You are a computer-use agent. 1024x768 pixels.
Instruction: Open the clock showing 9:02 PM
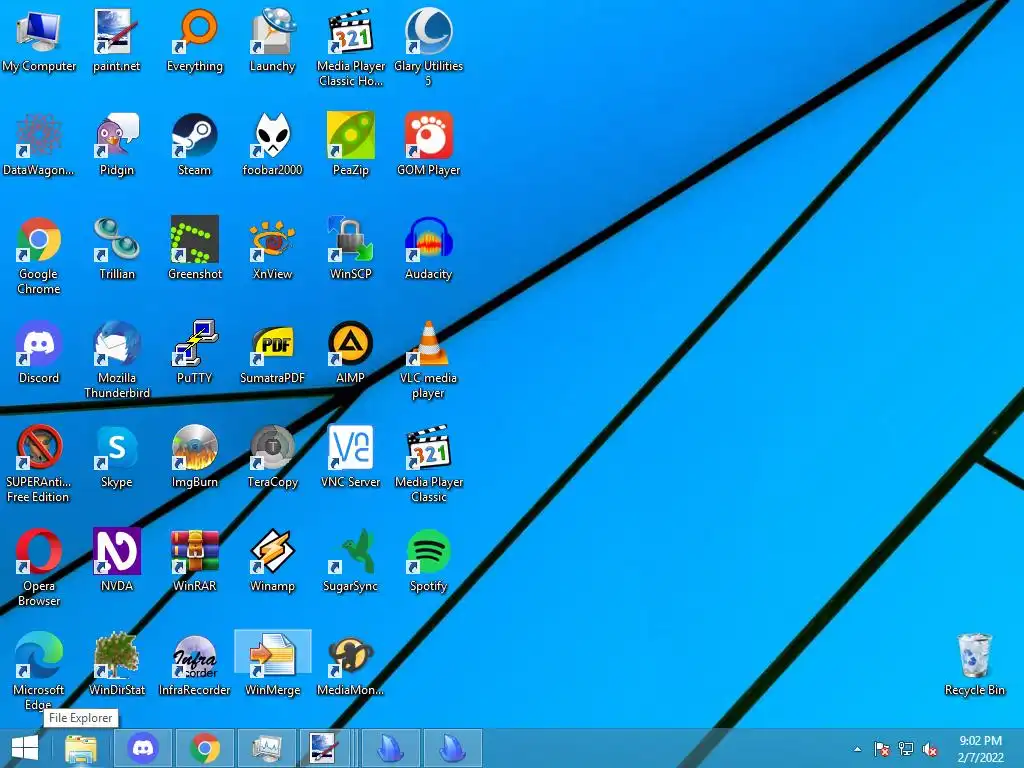(x=980, y=749)
